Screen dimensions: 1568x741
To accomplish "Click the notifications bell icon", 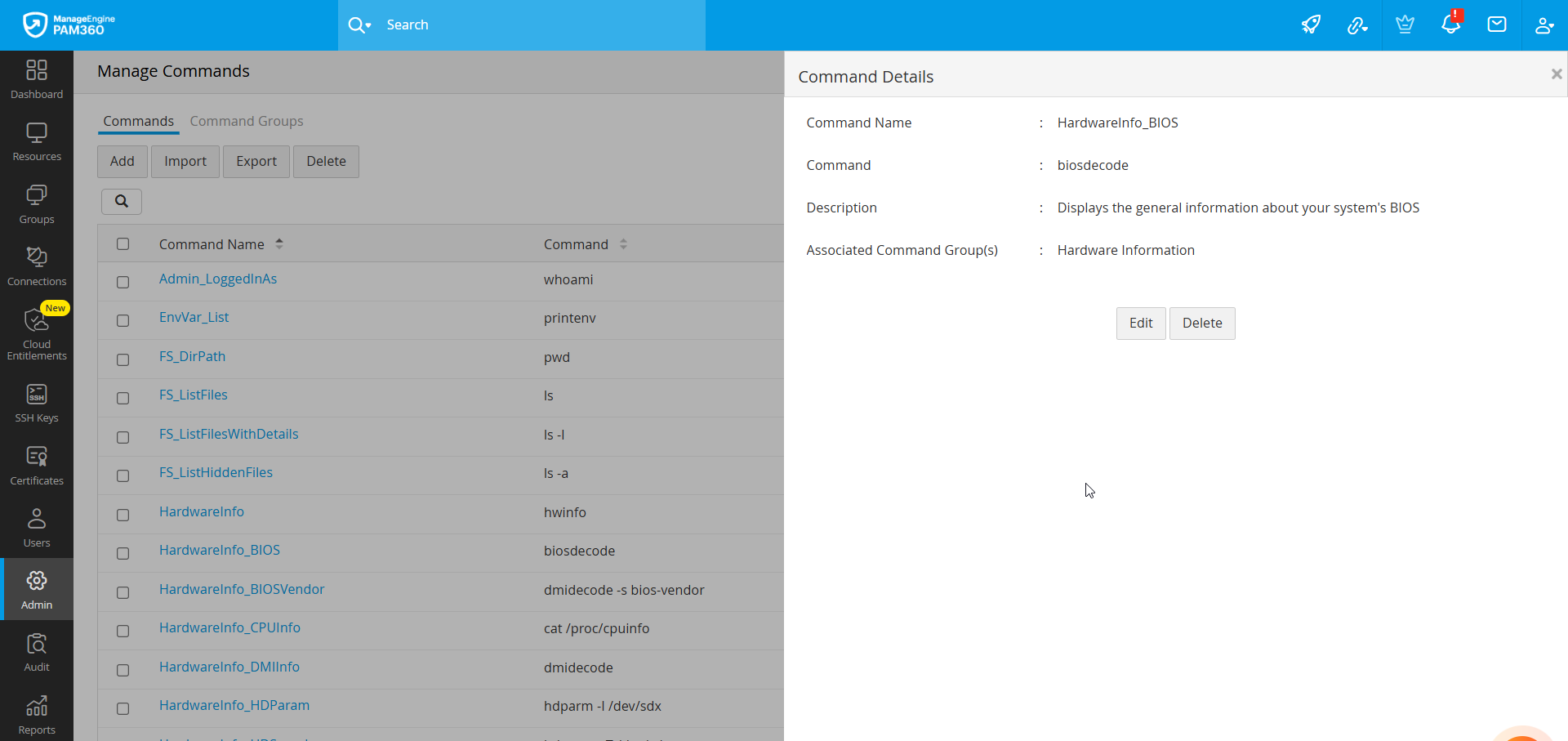I will (1450, 25).
